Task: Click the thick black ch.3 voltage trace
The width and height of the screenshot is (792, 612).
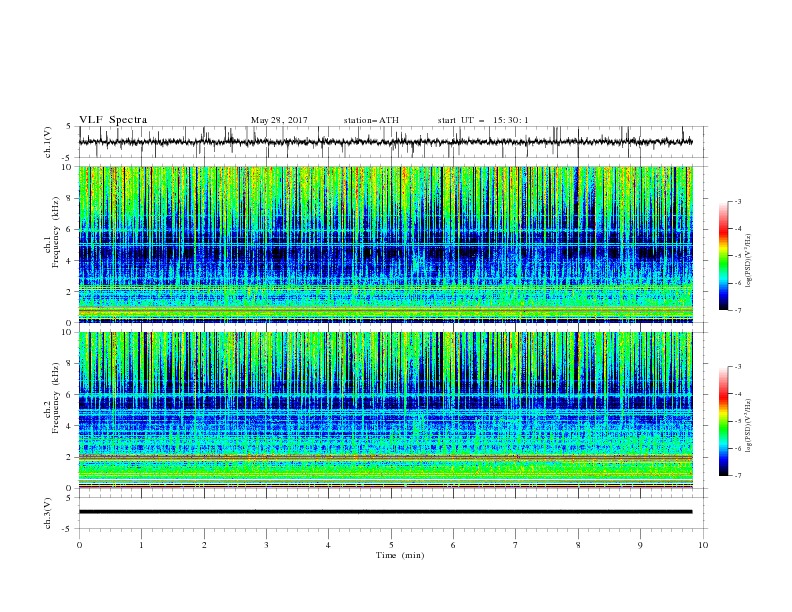Action: (385, 512)
